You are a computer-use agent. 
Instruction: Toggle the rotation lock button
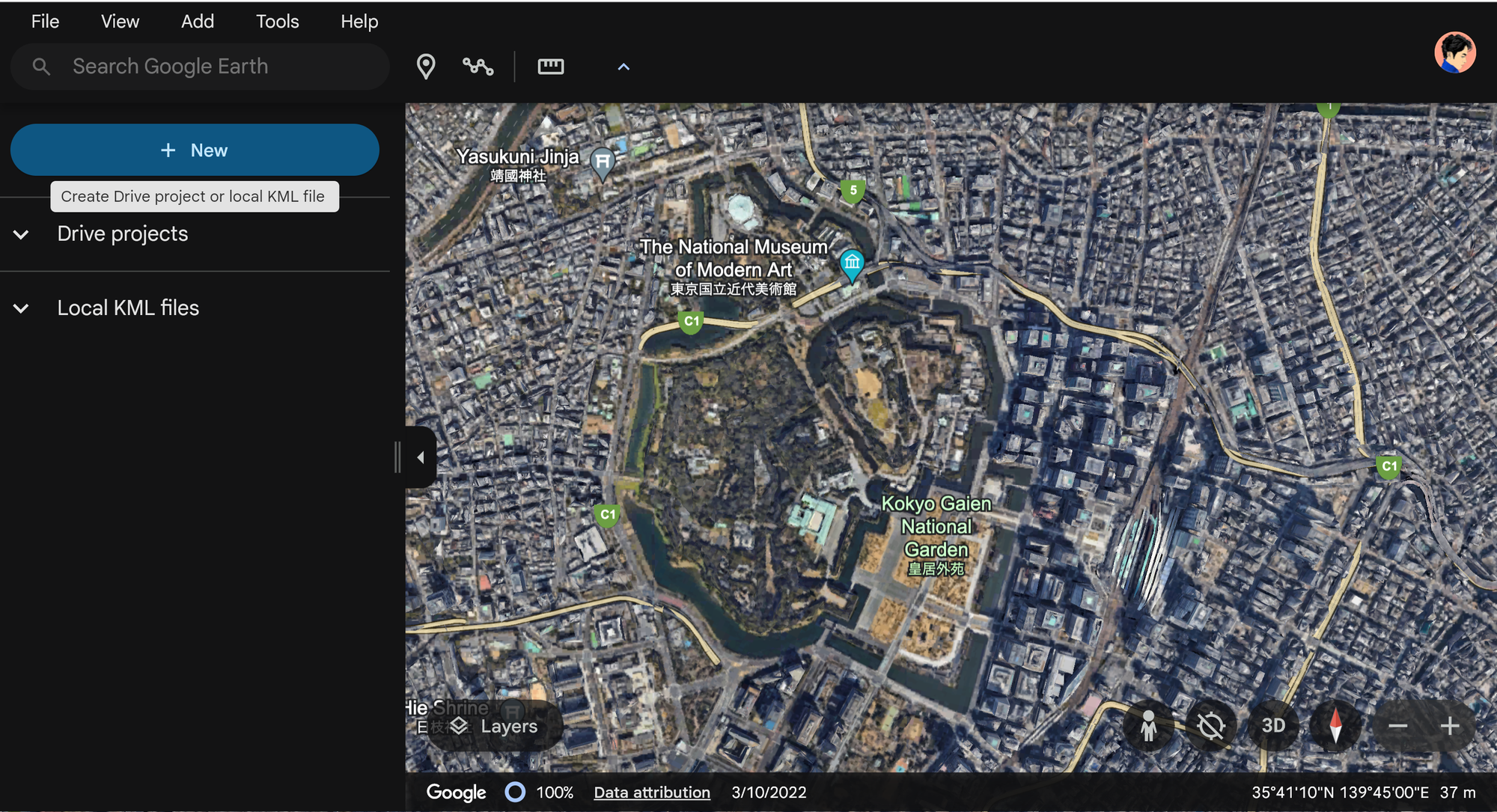(1210, 726)
